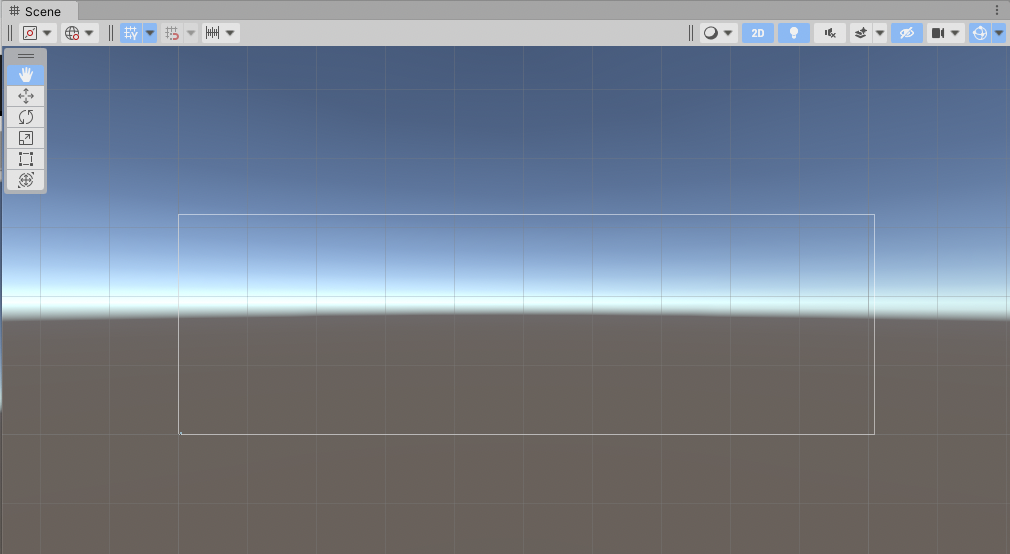Open the Pivot handle position dropdown
1010x554 pixels.
(x=38, y=33)
